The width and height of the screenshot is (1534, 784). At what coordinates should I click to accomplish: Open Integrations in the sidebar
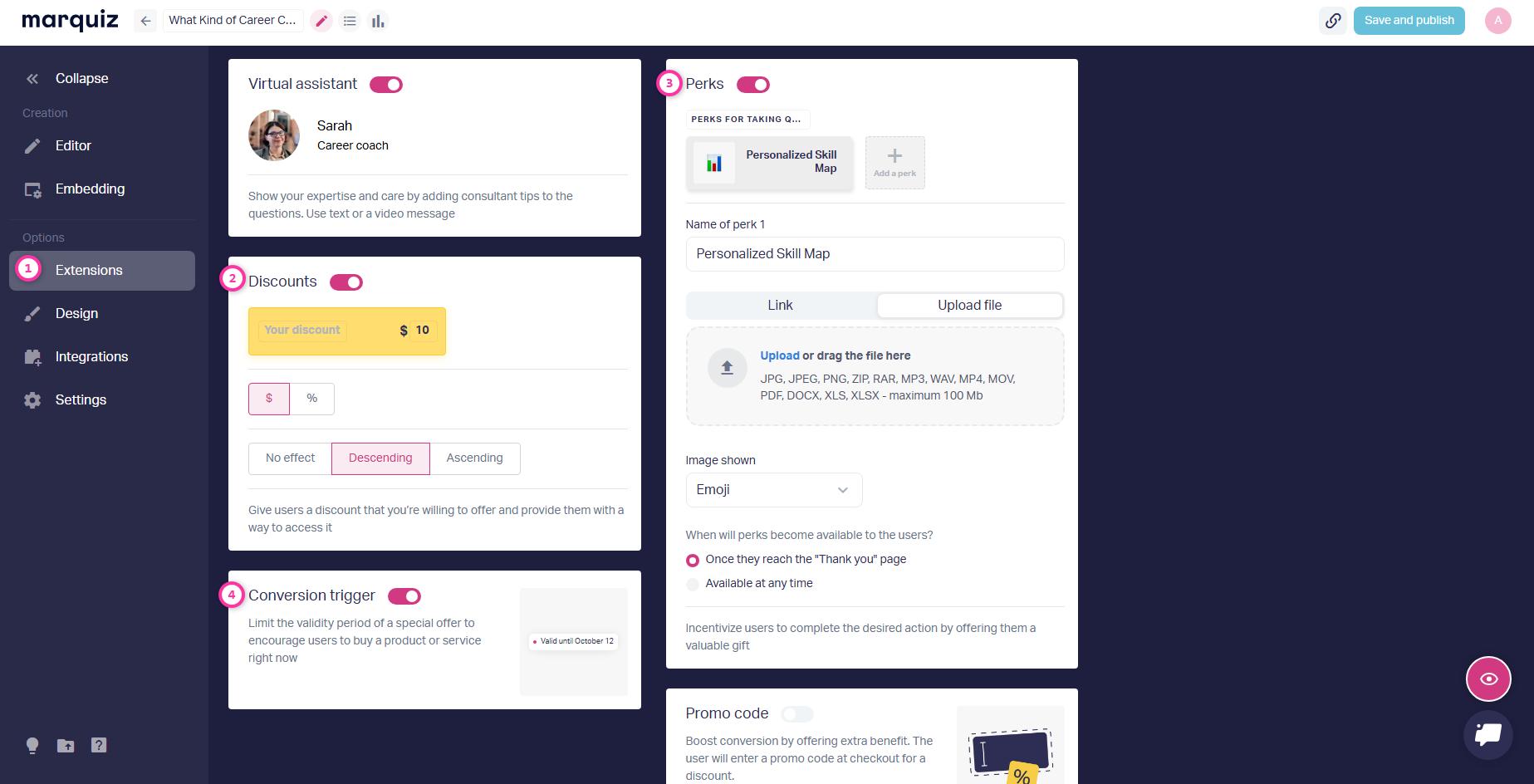91,357
